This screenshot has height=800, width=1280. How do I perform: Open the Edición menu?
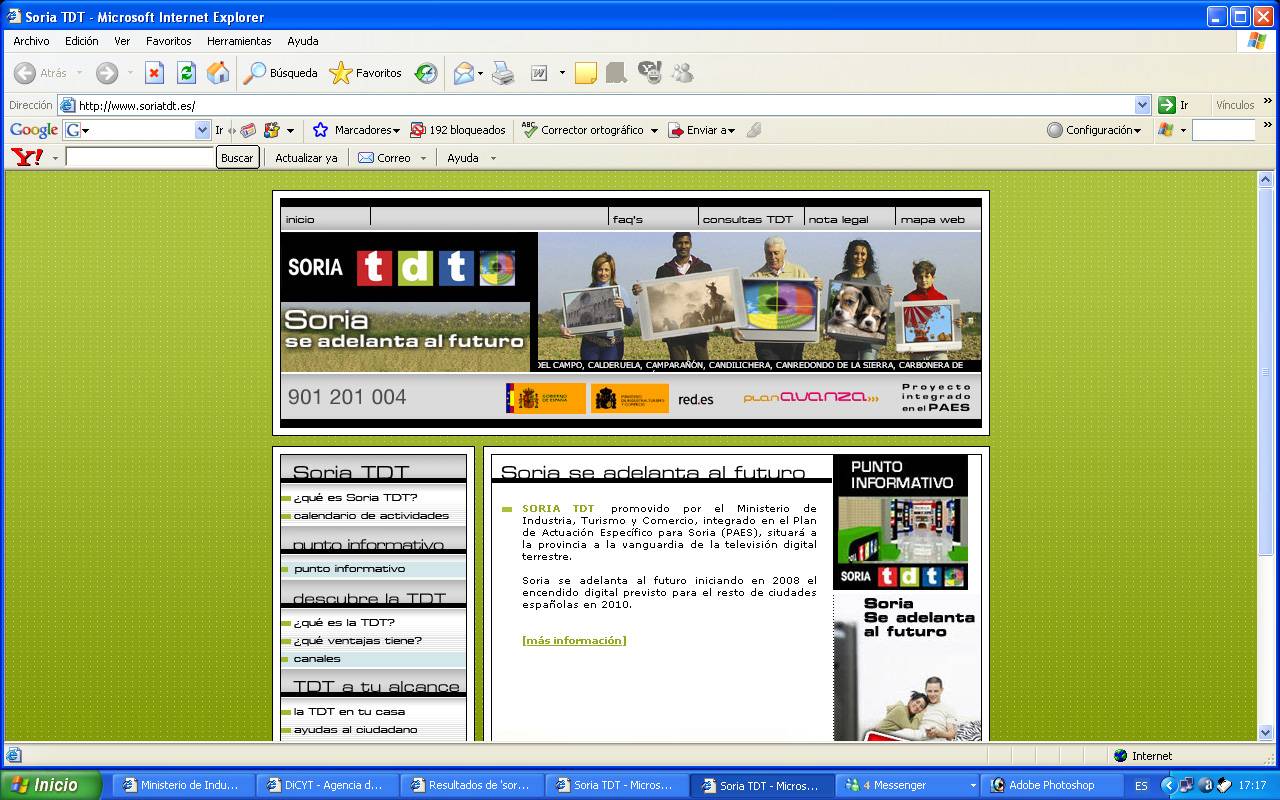point(82,41)
